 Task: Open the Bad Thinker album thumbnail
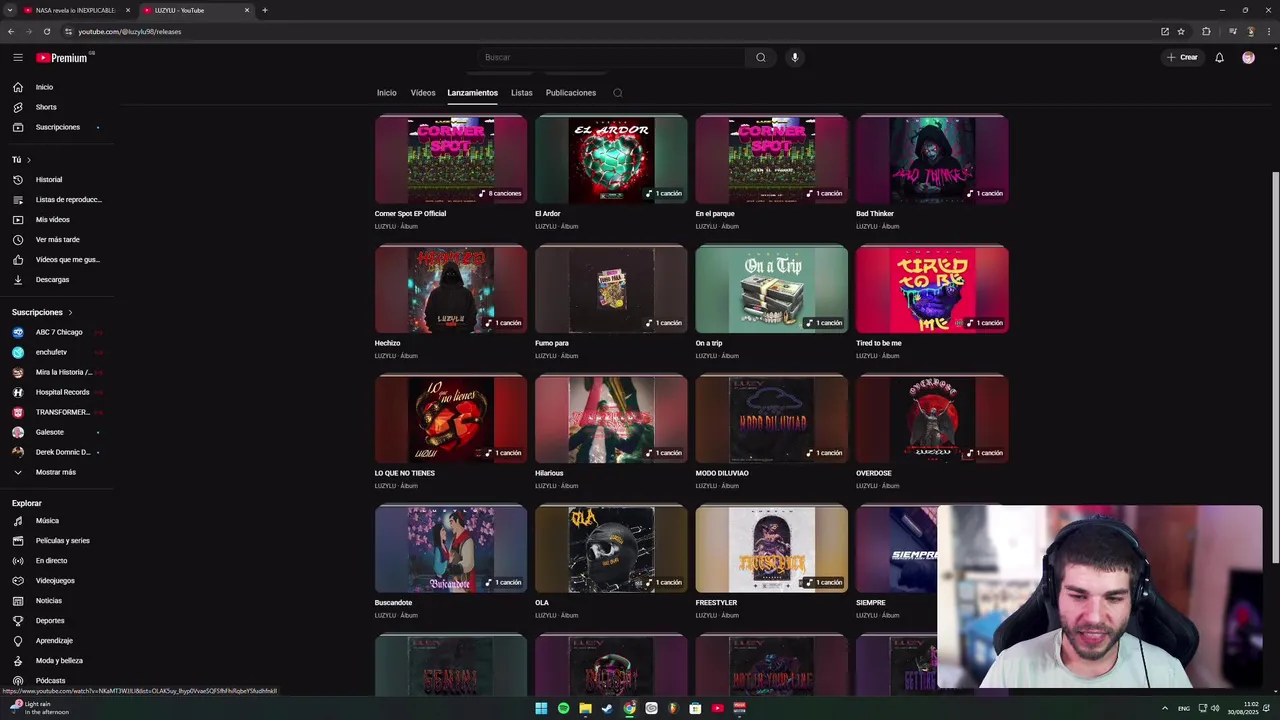pos(932,160)
